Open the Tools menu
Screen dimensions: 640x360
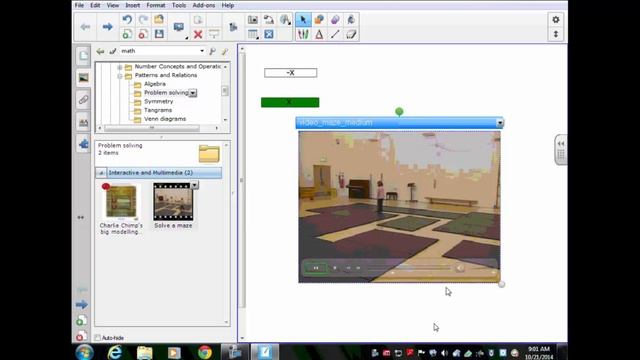pos(179,5)
